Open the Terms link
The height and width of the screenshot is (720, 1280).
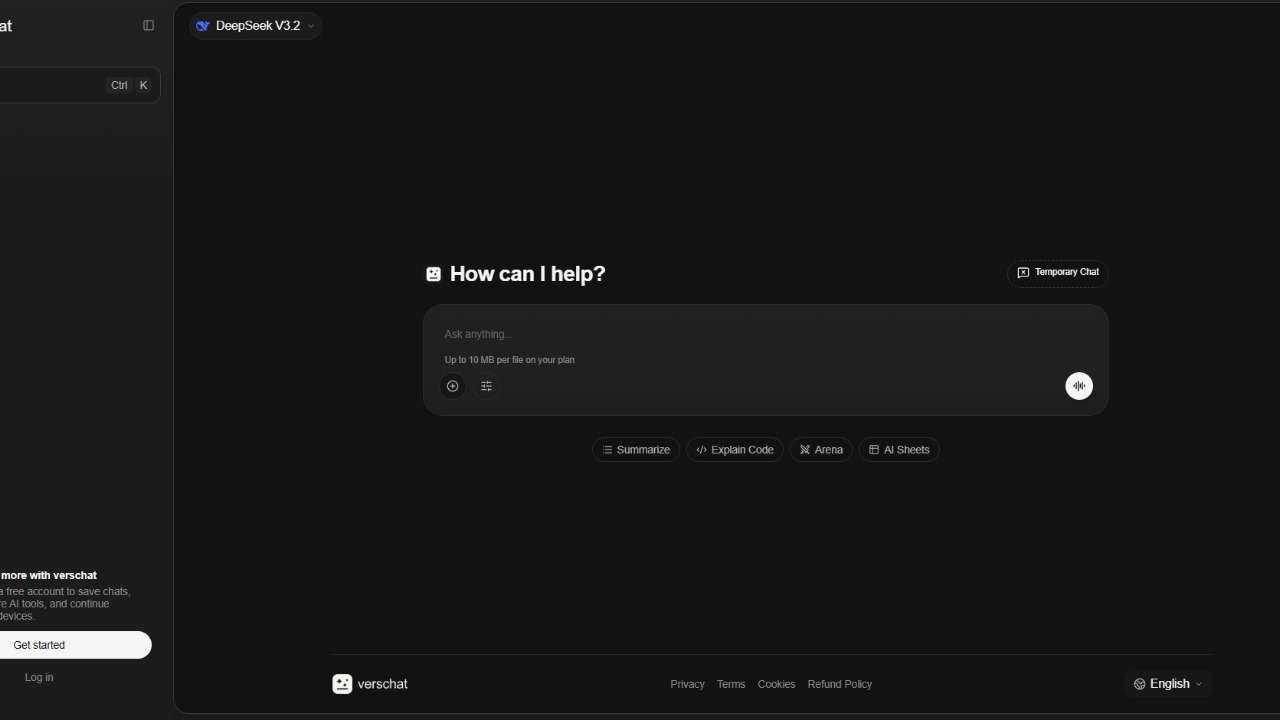[731, 684]
